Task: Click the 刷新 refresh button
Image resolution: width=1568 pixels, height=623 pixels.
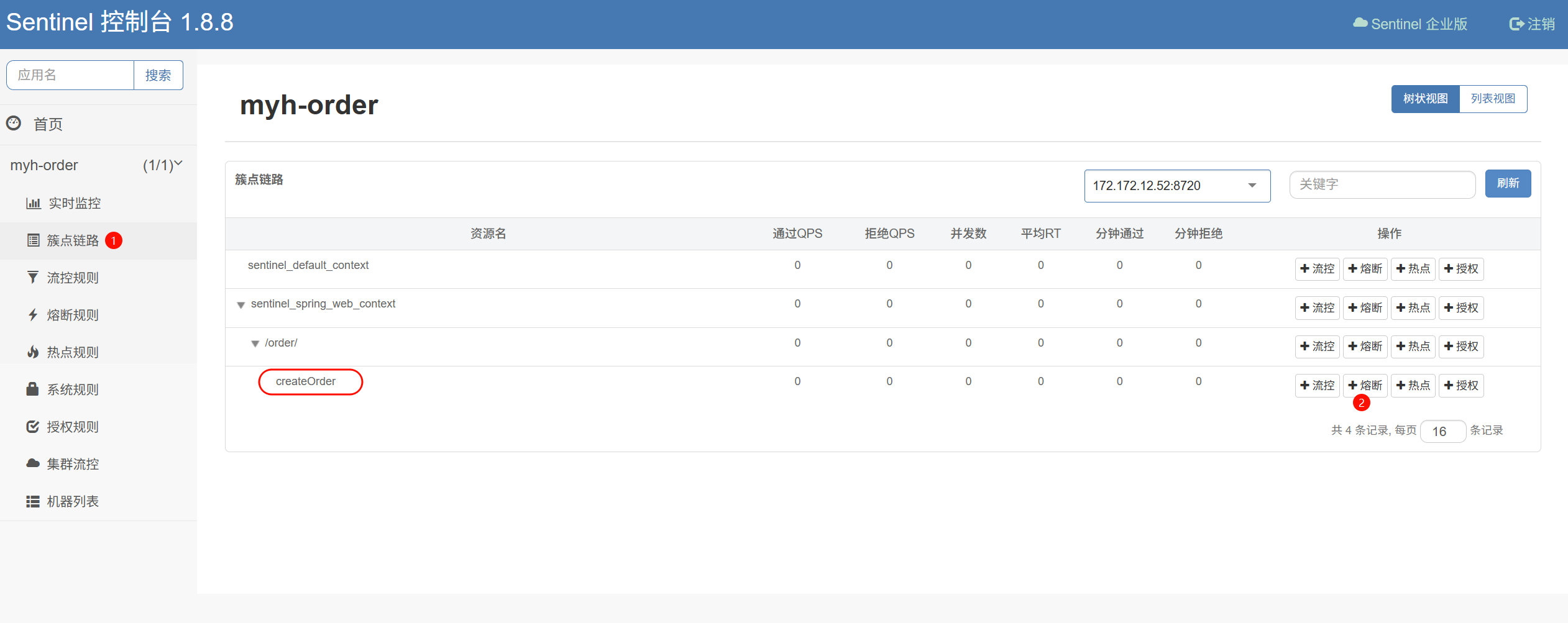Action: pos(1508,183)
